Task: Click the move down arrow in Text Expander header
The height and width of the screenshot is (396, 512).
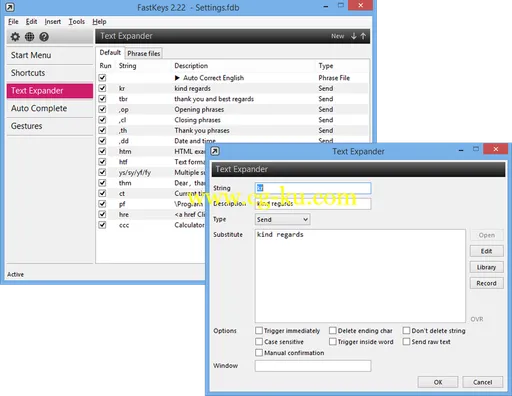Action: [x=353, y=36]
